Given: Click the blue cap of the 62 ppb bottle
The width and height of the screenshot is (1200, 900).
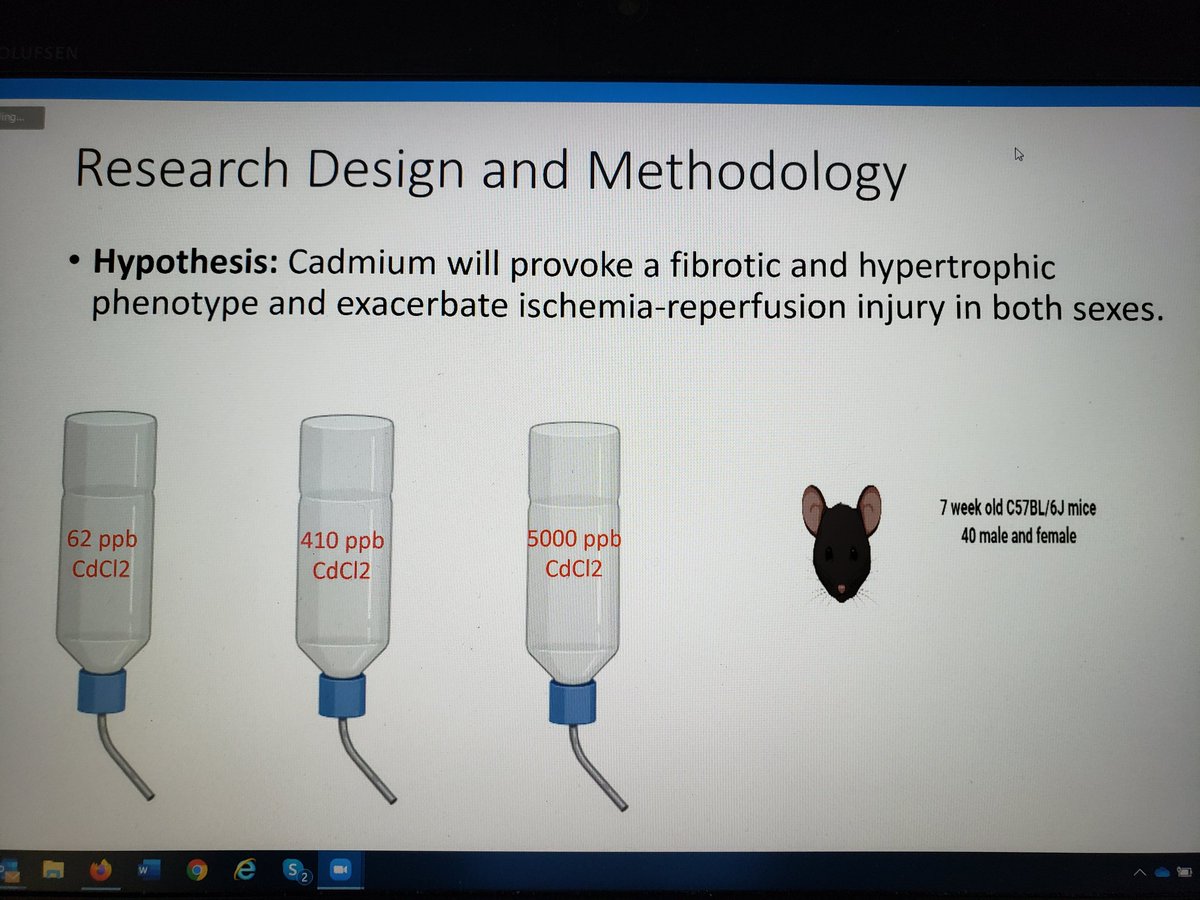Looking at the screenshot, I should point(101,690).
